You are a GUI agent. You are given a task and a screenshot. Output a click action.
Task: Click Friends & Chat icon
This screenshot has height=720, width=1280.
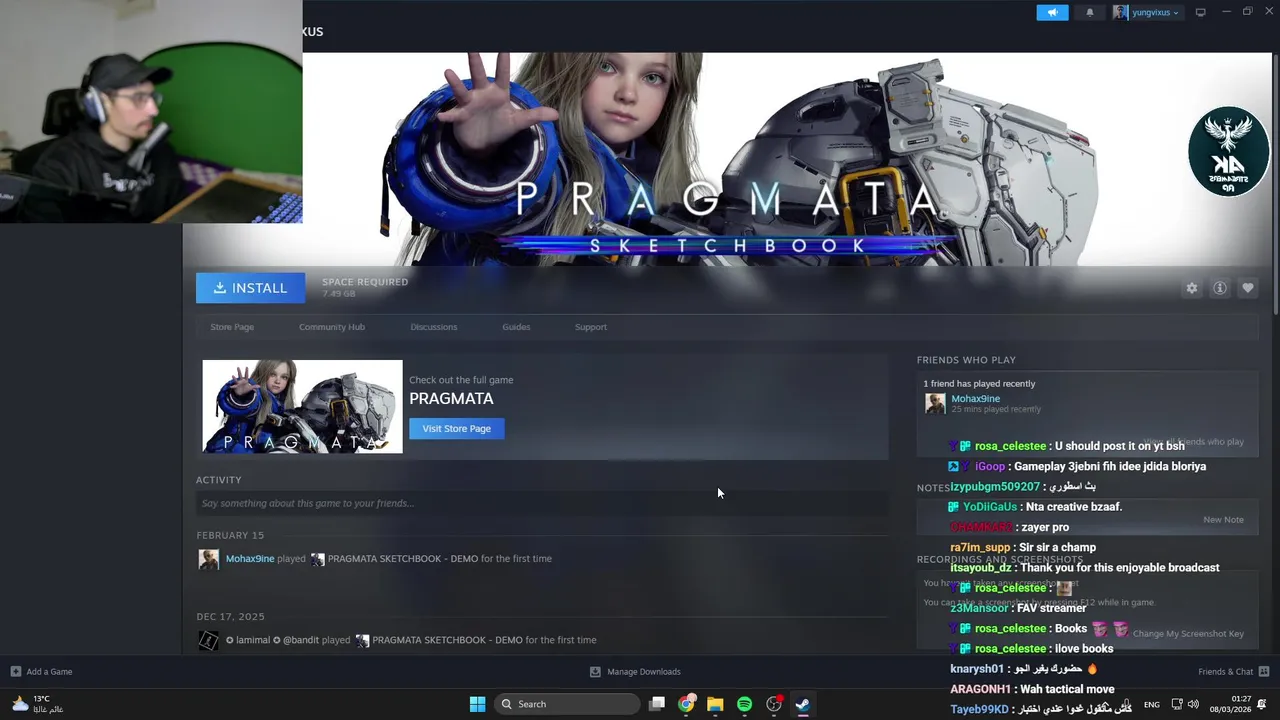tap(1264, 672)
